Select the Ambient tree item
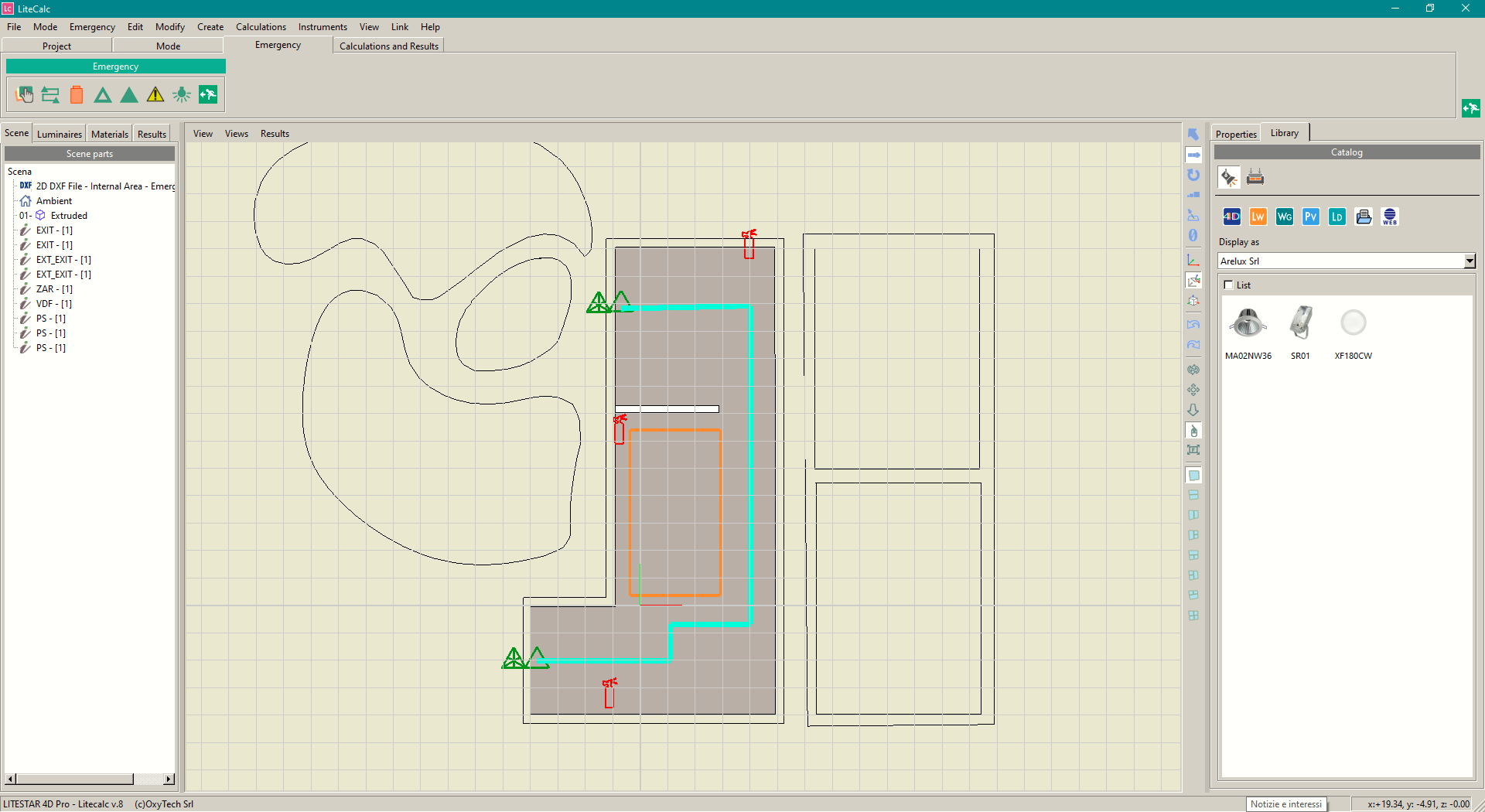The height and width of the screenshot is (812, 1485). tap(54, 201)
